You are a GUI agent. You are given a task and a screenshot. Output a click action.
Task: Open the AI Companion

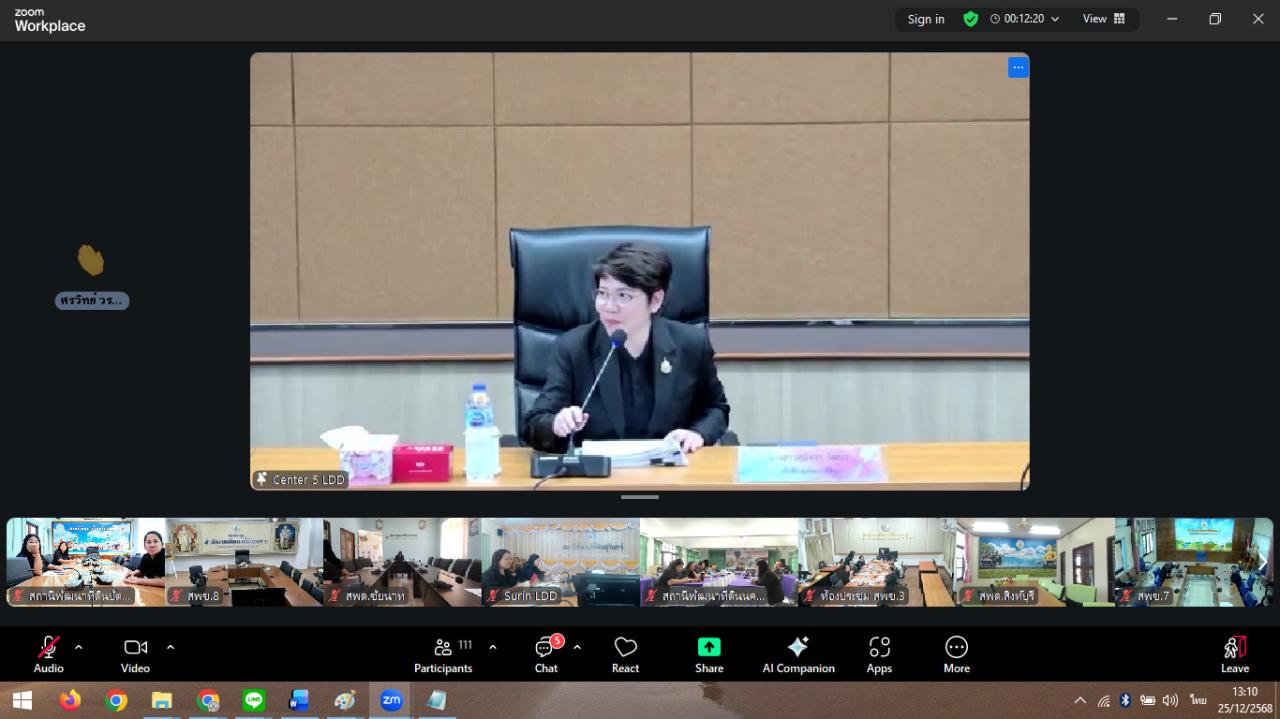pyautogui.click(x=798, y=655)
